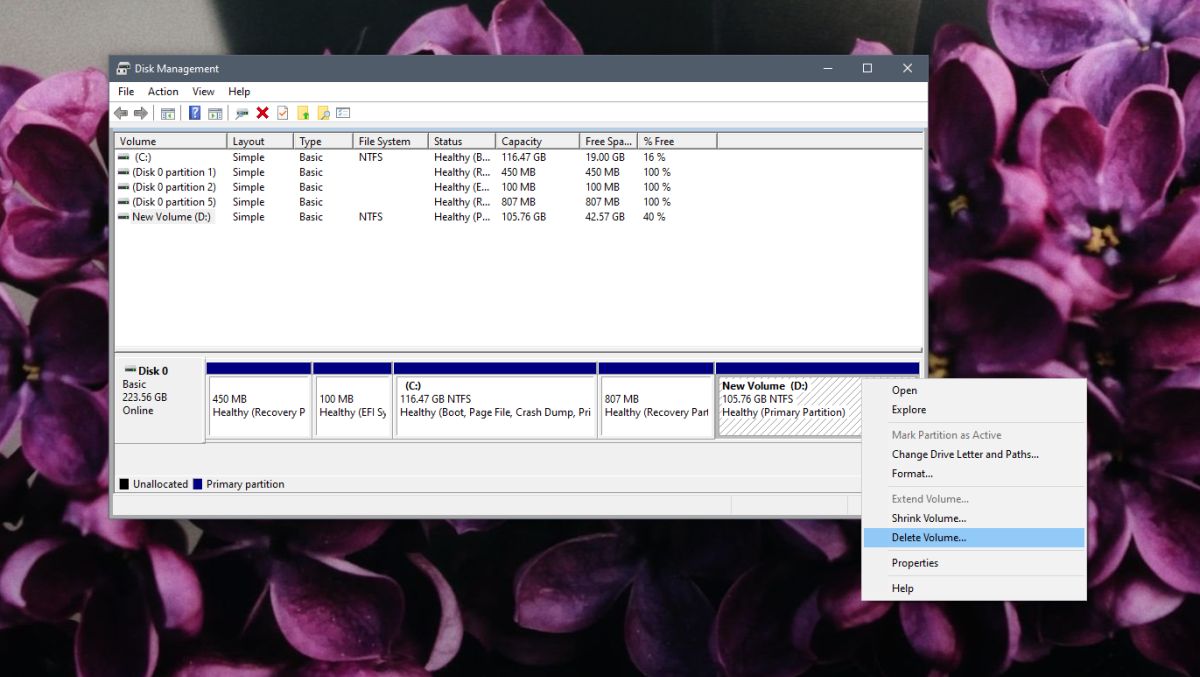Click the folder with magnifier Explore toolbar icon
Viewport: 1200px width, 677px height.
(x=324, y=112)
